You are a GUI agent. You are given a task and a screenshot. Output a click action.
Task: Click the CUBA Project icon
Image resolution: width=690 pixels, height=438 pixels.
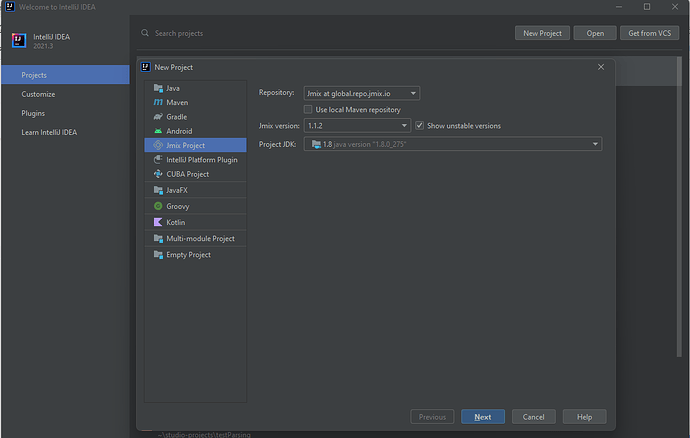coord(158,174)
